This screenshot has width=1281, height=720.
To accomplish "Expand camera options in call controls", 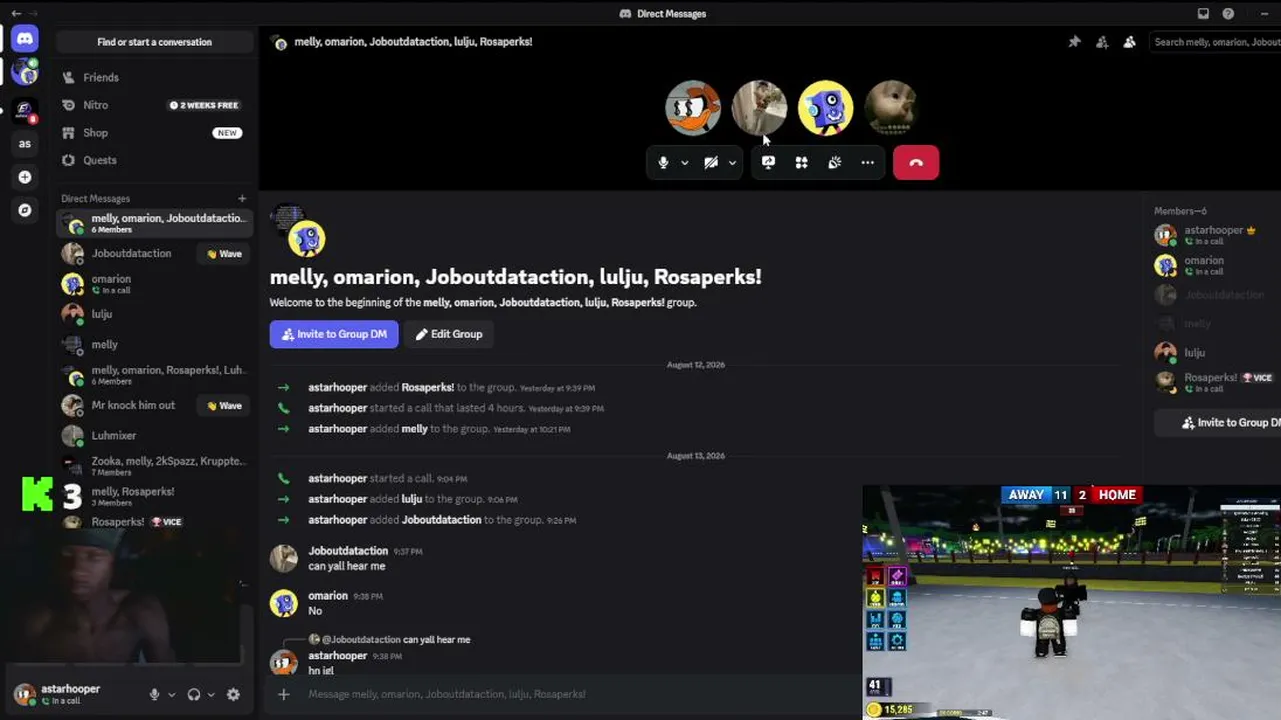I will click(x=732, y=163).
